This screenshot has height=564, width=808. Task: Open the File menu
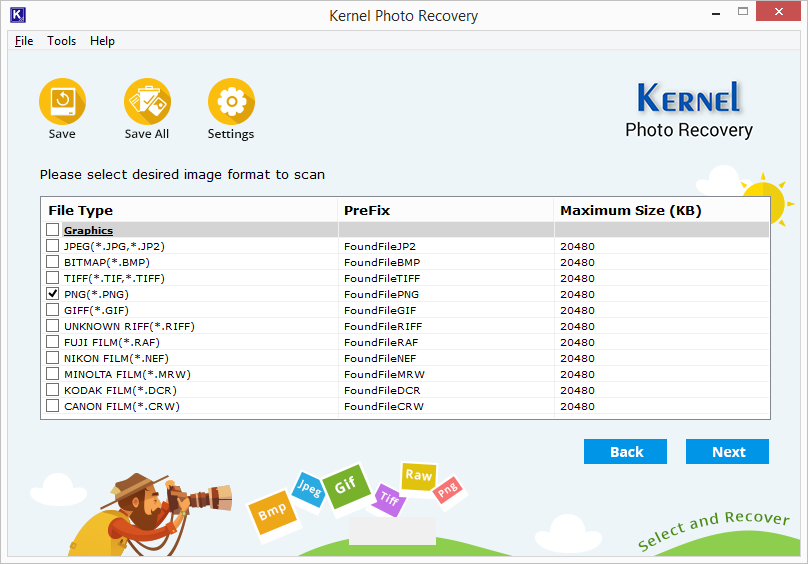tap(24, 41)
